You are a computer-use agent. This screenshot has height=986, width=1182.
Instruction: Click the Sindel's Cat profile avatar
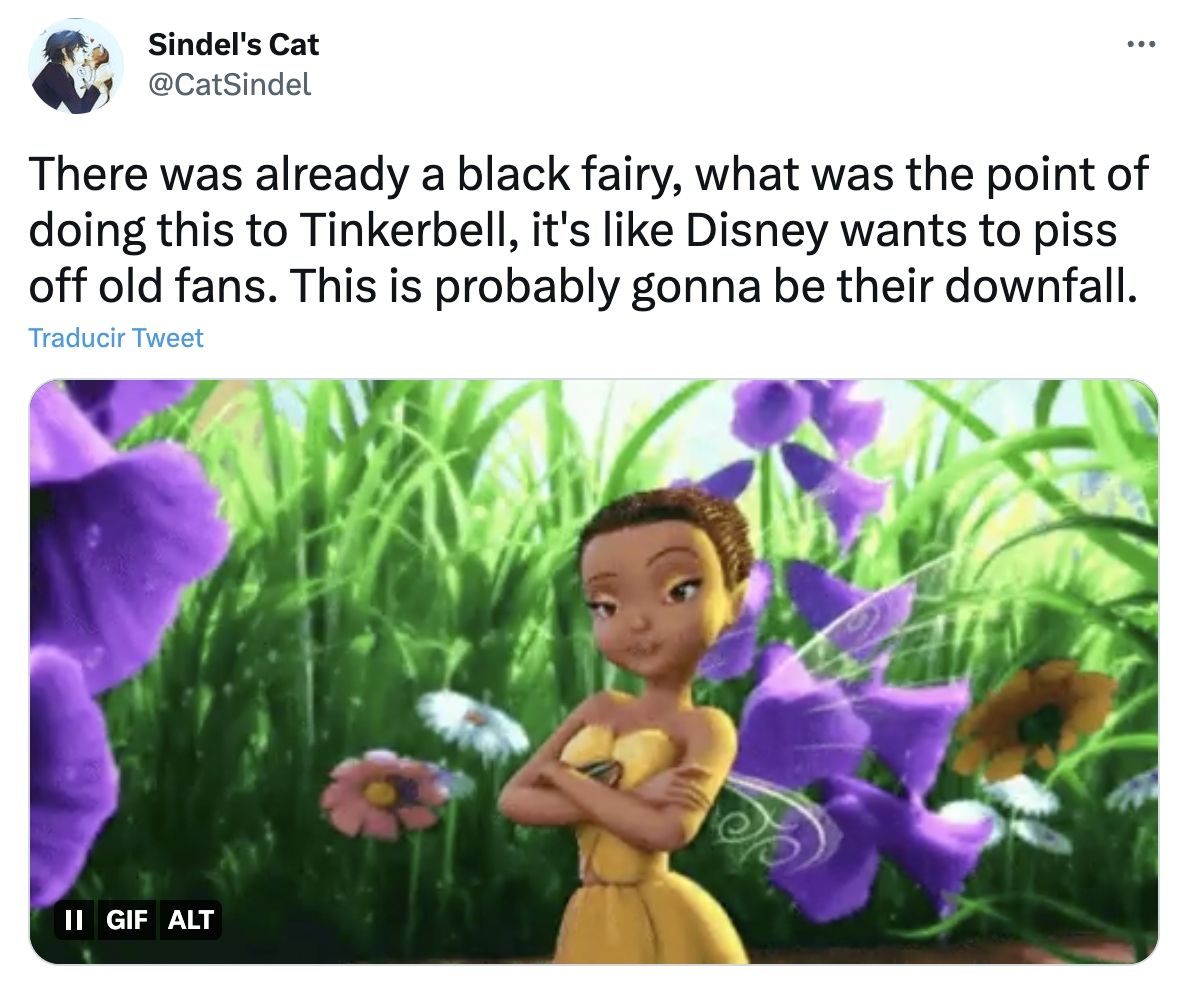tap(76, 65)
